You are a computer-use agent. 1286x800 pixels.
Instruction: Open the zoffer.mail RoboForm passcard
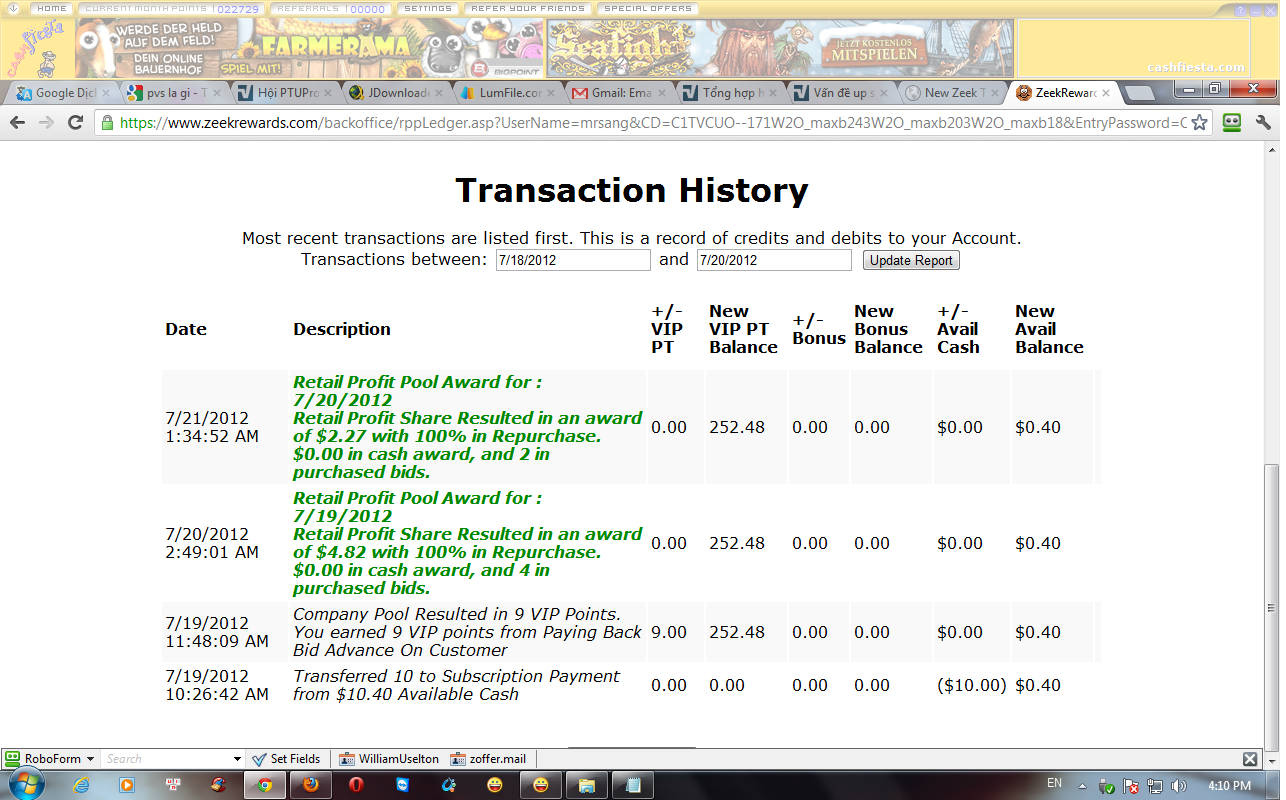point(488,759)
